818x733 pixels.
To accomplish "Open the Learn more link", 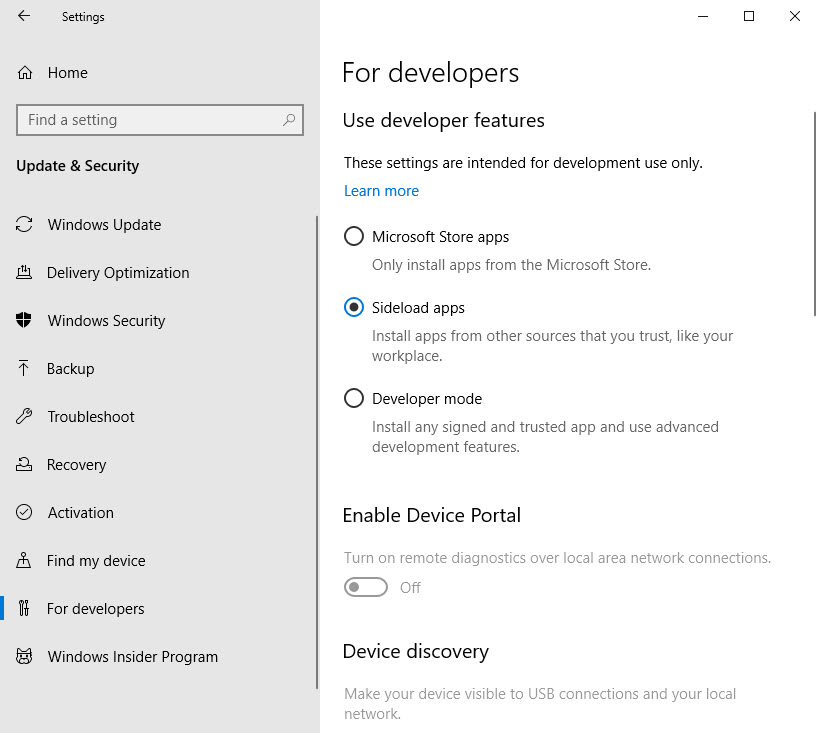I will [x=381, y=190].
